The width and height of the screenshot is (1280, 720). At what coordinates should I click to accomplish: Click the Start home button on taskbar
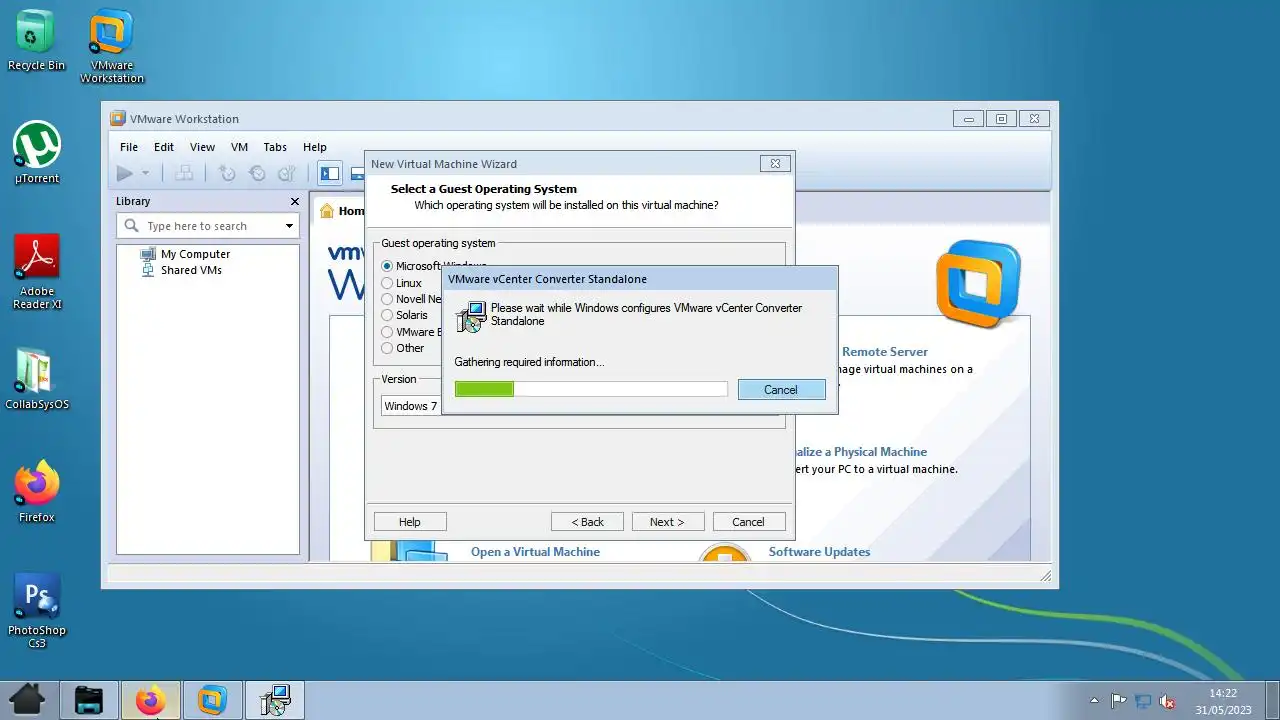27,699
